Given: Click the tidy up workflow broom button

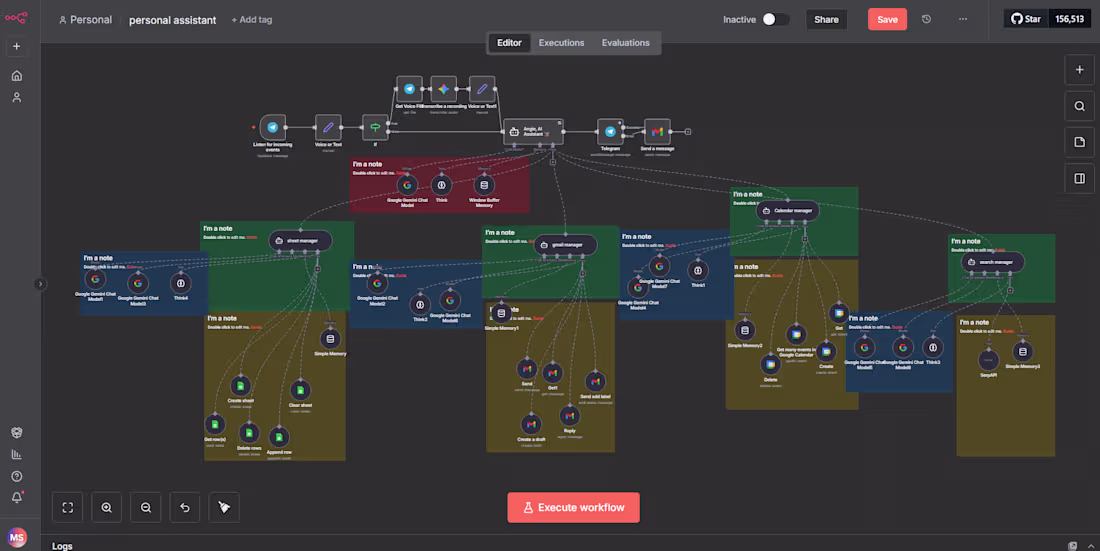Looking at the screenshot, I should [x=224, y=507].
